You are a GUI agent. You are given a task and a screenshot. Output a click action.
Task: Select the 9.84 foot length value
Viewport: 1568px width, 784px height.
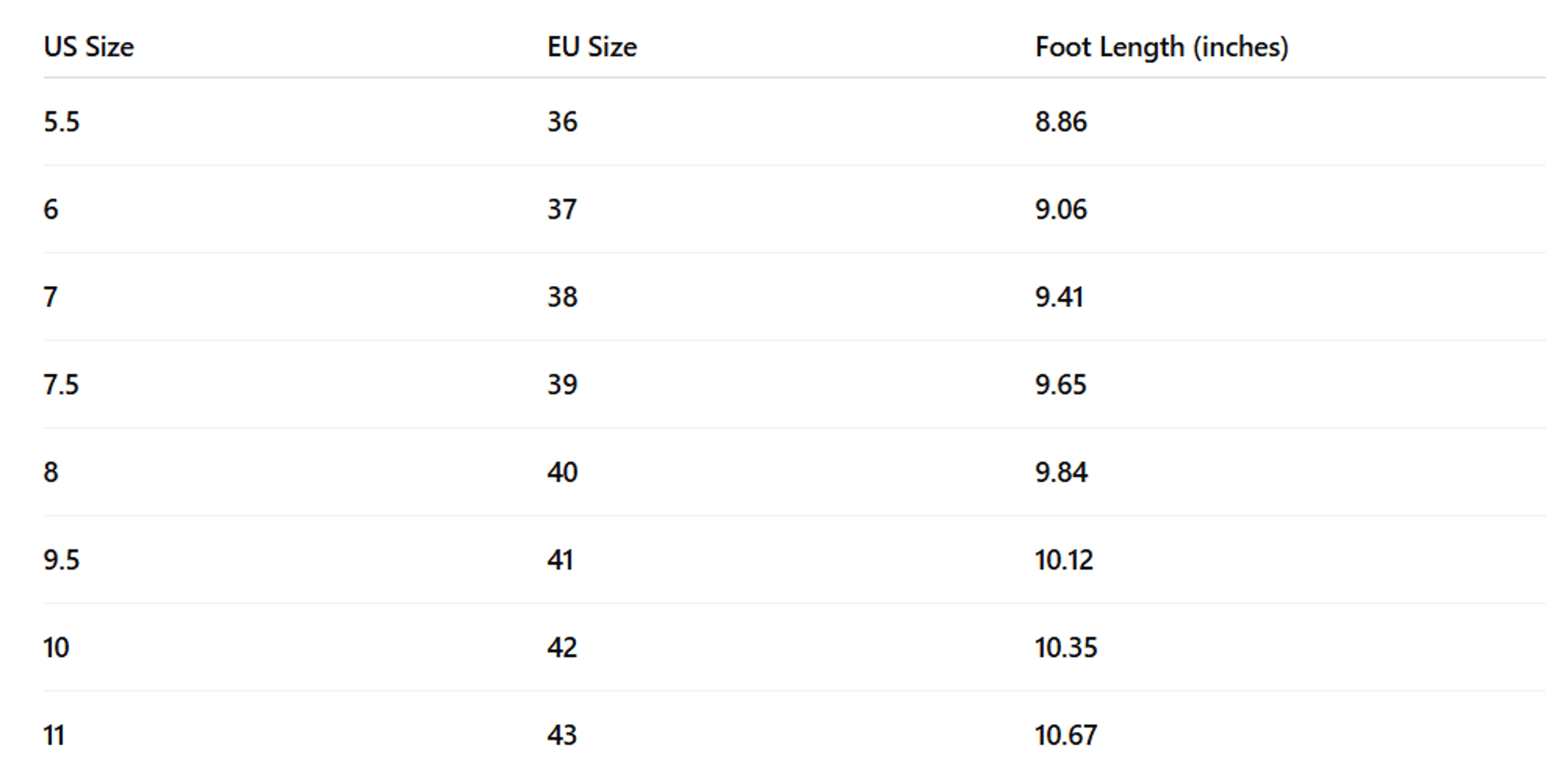(1062, 472)
